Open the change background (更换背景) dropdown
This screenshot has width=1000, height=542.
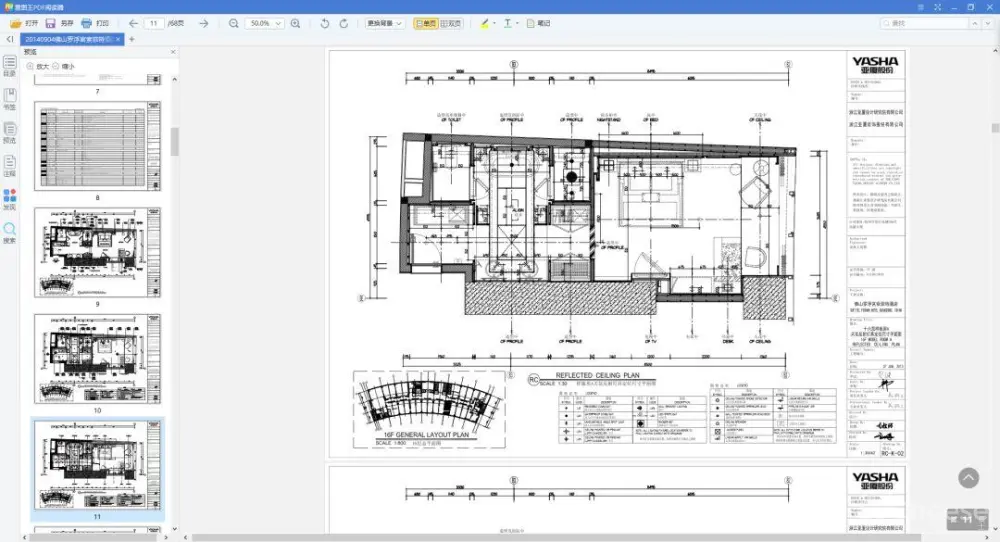[385, 23]
